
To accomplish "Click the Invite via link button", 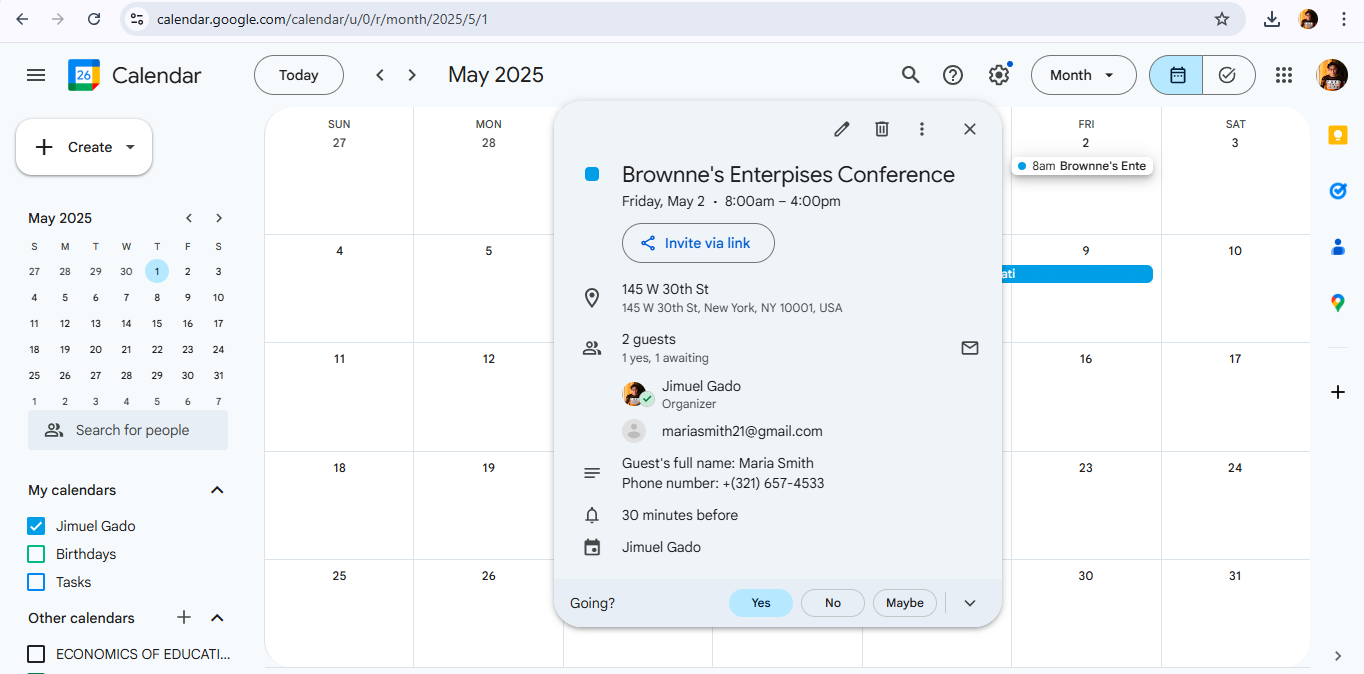I will coord(698,243).
